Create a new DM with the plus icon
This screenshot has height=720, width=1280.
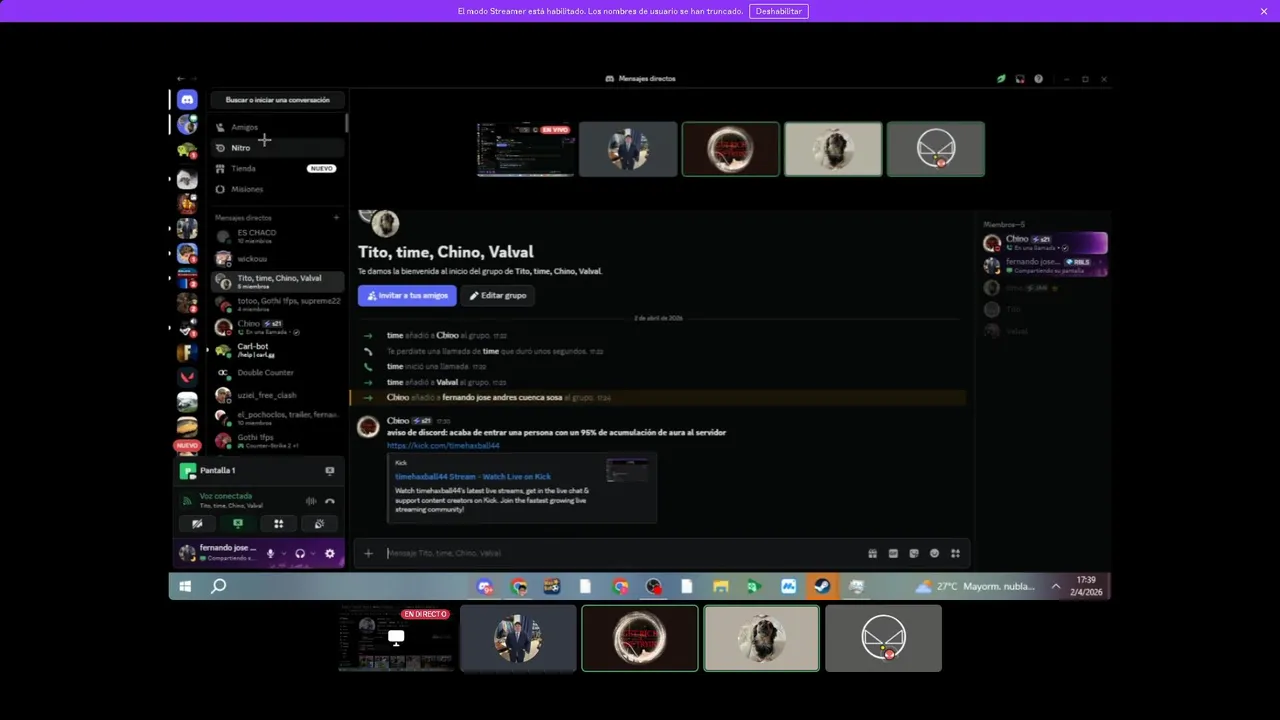[336, 217]
